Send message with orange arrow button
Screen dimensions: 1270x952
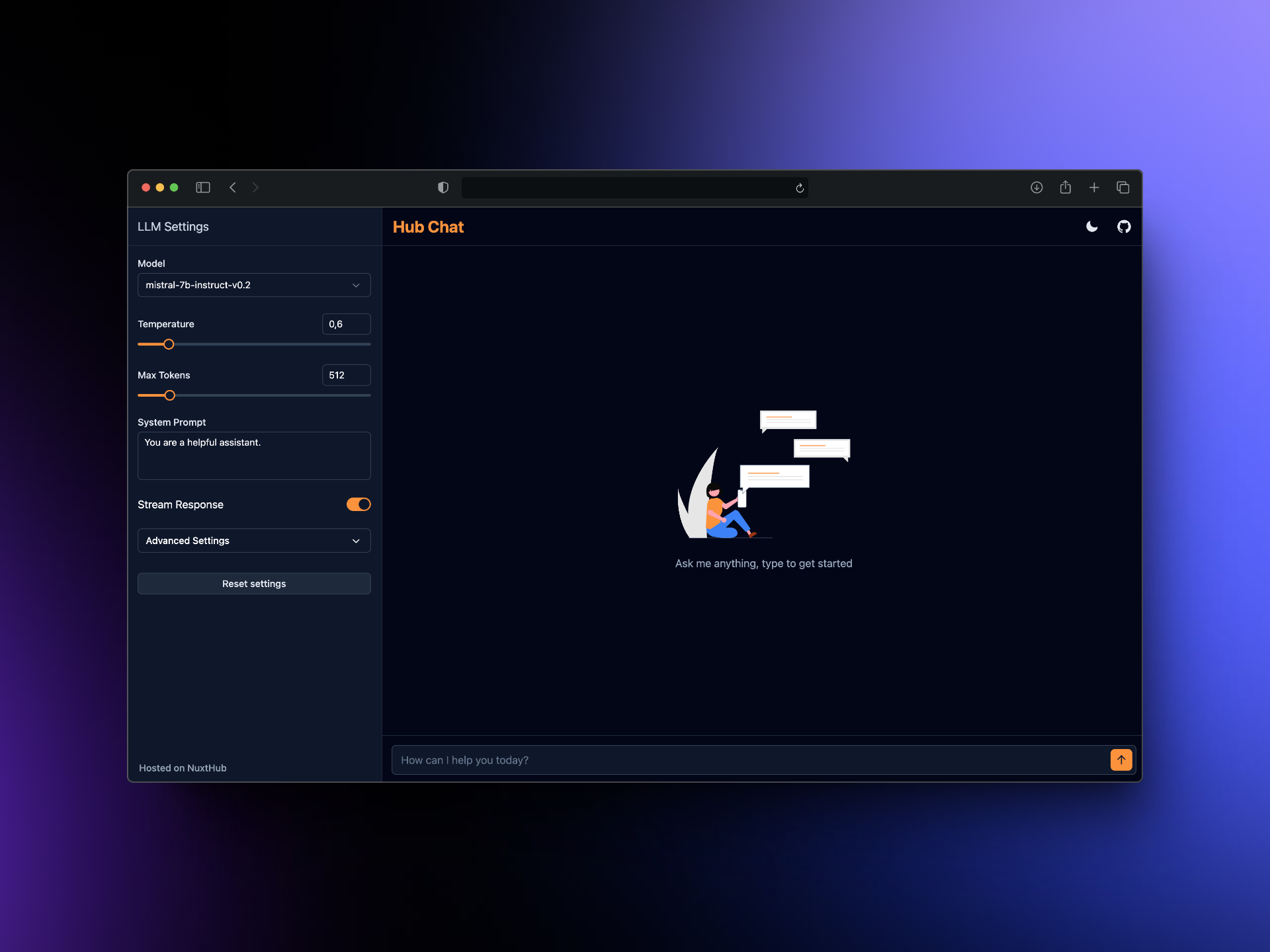click(1121, 760)
